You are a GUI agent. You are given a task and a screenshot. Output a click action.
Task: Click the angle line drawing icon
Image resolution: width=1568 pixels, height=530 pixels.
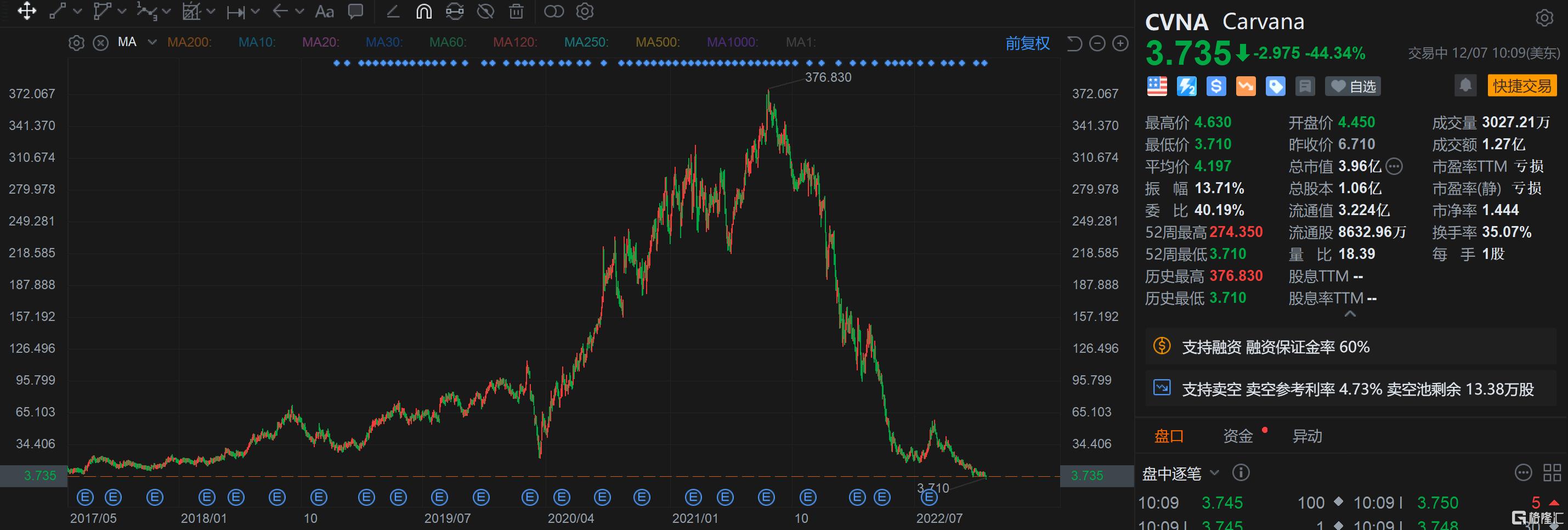click(x=393, y=11)
